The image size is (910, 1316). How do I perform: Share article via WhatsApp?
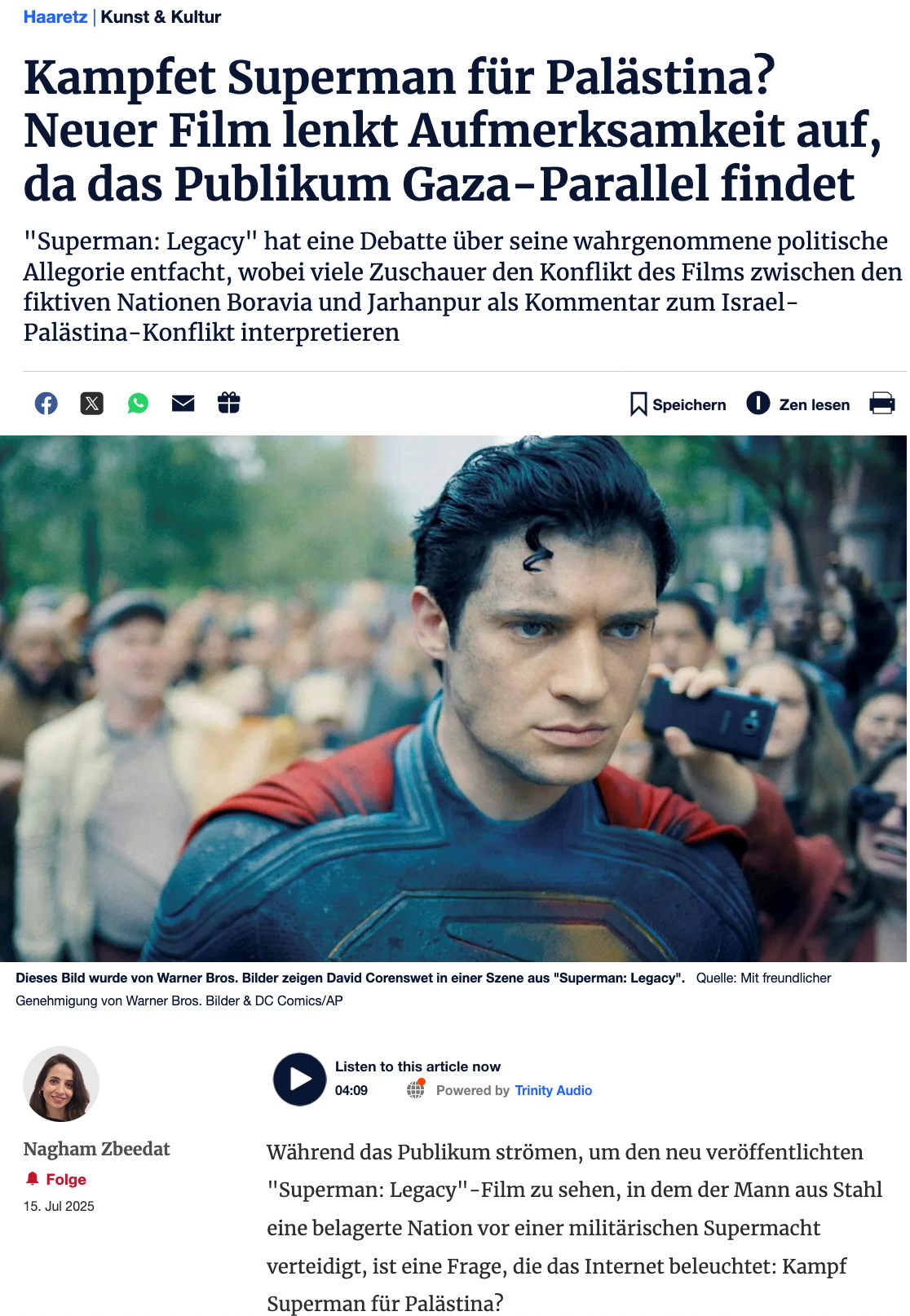(138, 403)
